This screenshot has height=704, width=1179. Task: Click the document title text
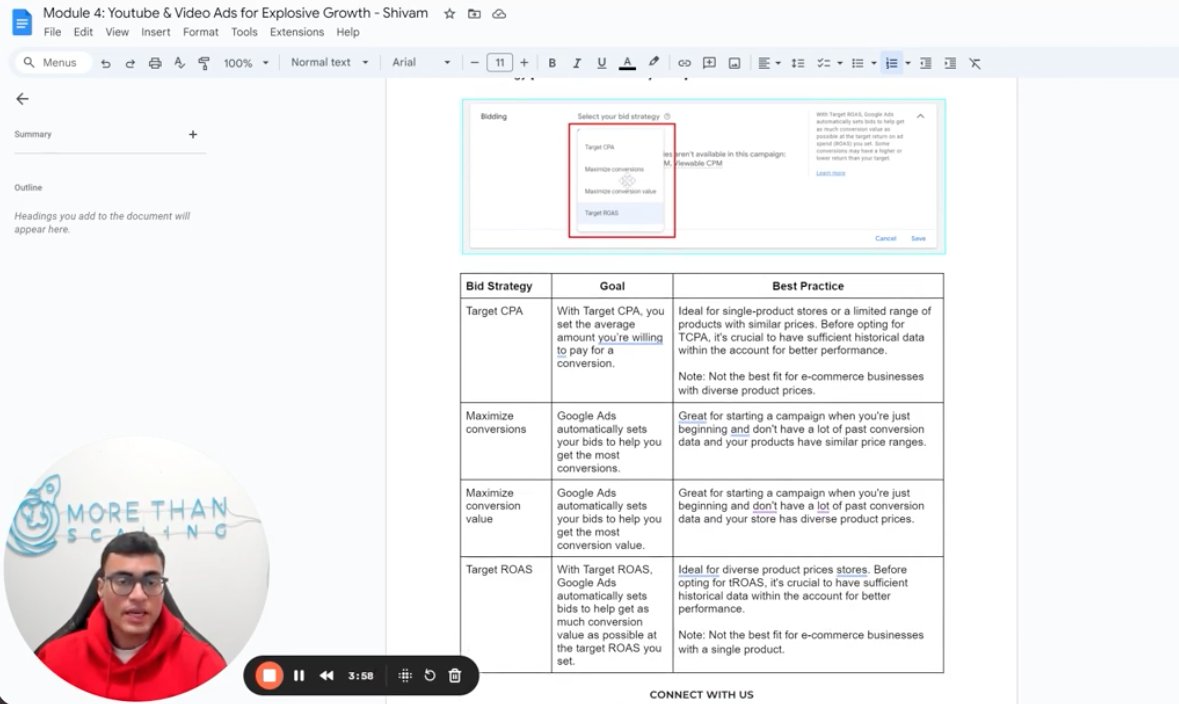pos(235,13)
